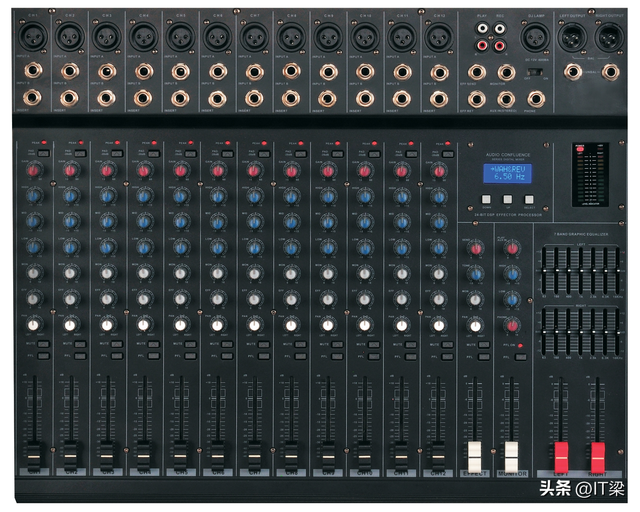
Task: Toggle the CH12 MUTE button
Action: [448, 345]
